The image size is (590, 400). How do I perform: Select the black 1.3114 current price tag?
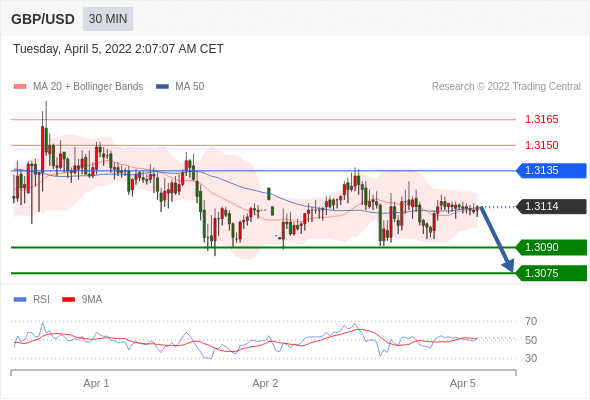(x=551, y=207)
